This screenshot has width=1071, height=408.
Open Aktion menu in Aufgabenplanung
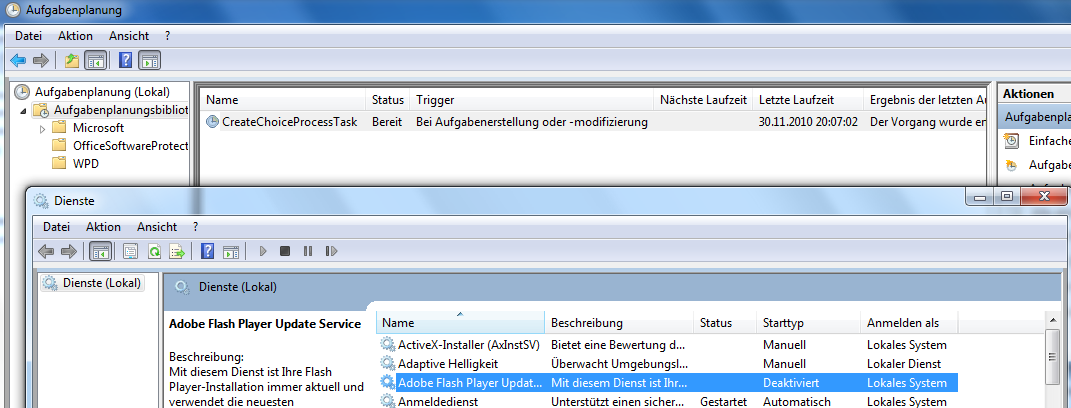(x=75, y=36)
